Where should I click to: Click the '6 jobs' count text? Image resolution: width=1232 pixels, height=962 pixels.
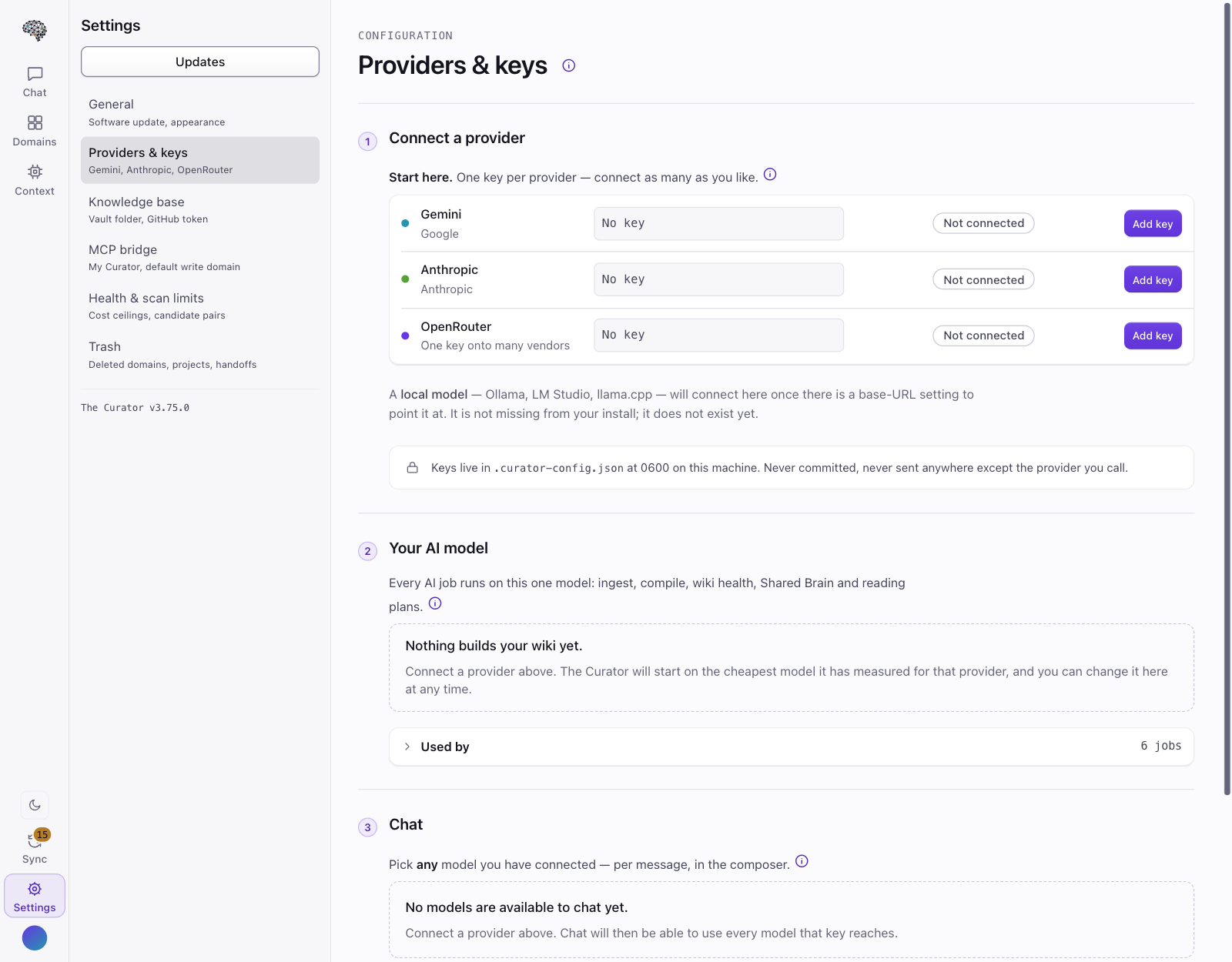tap(1161, 746)
